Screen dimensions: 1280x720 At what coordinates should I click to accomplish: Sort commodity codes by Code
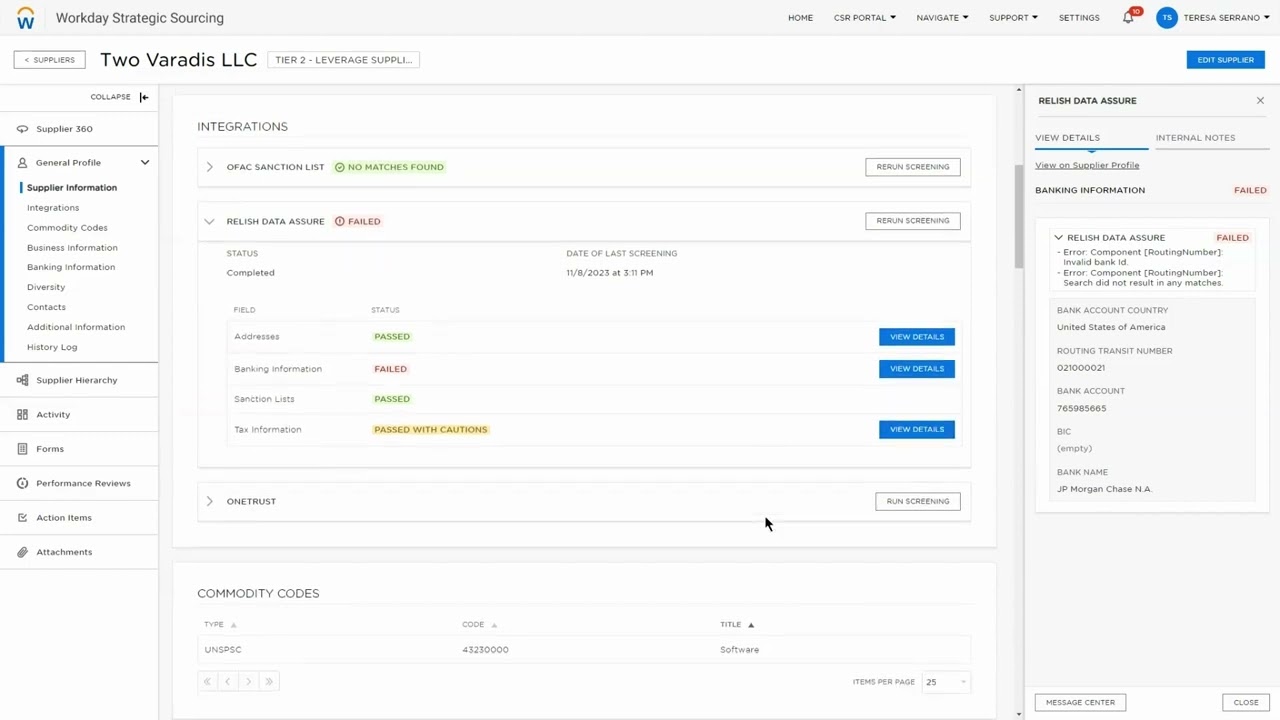pos(479,624)
